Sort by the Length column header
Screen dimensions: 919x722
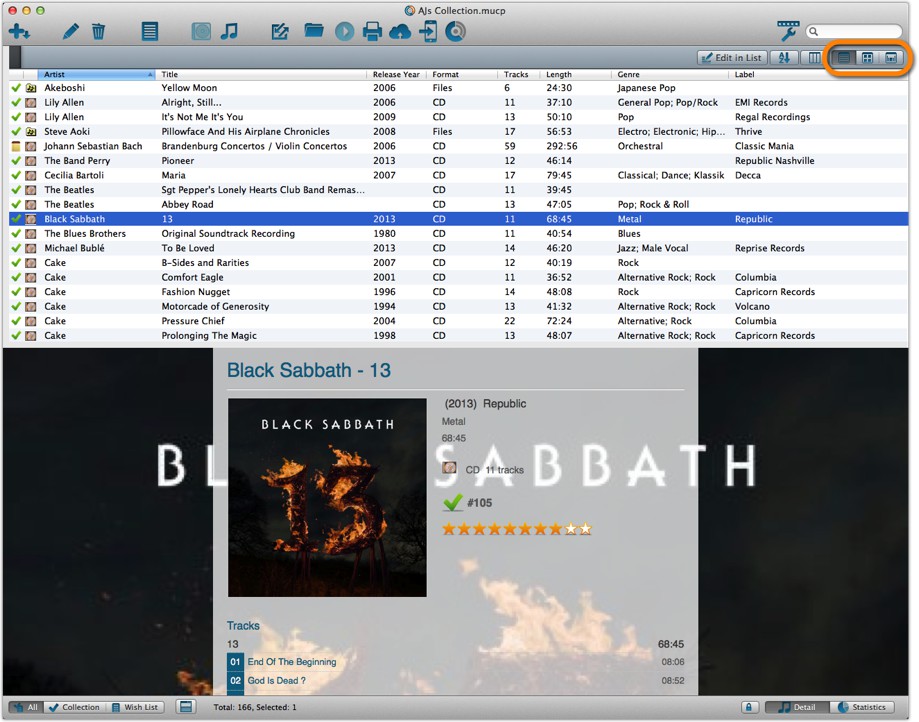576,74
